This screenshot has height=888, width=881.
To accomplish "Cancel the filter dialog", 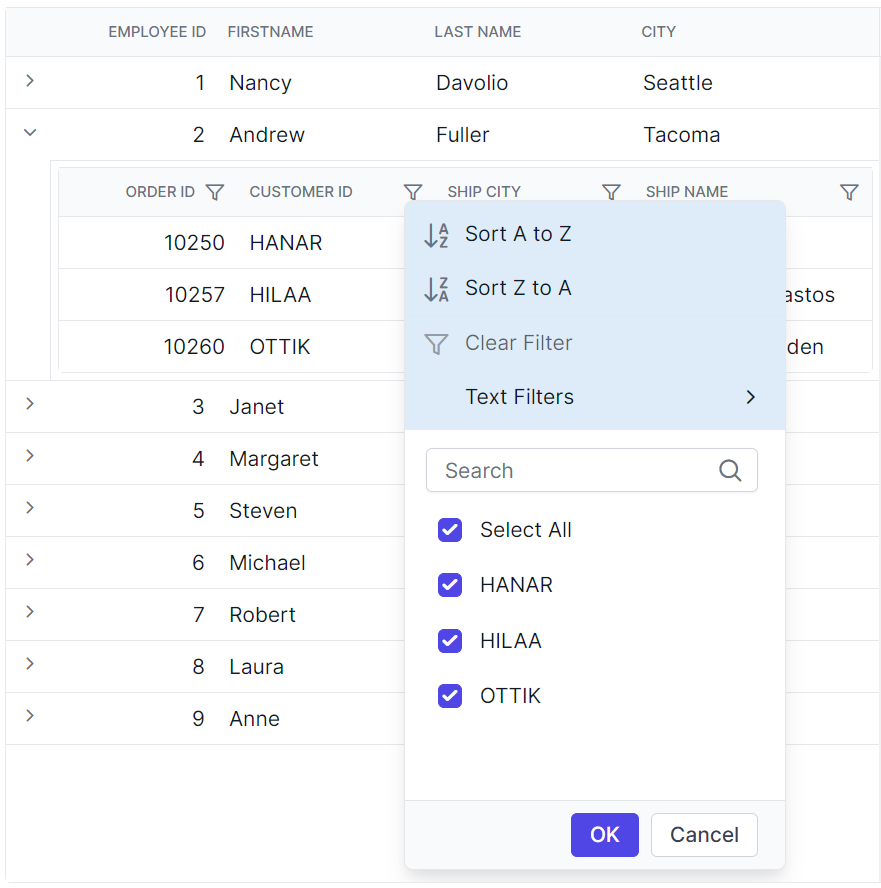I will pos(704,835).
